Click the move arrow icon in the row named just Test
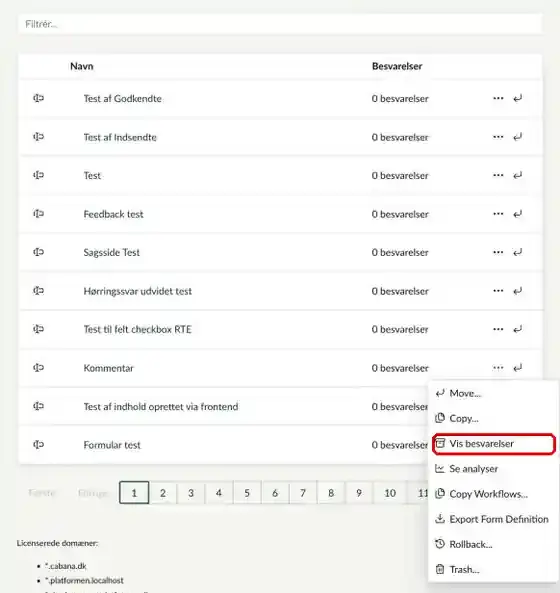Screen dimensions: 560x593 [518, 175]
